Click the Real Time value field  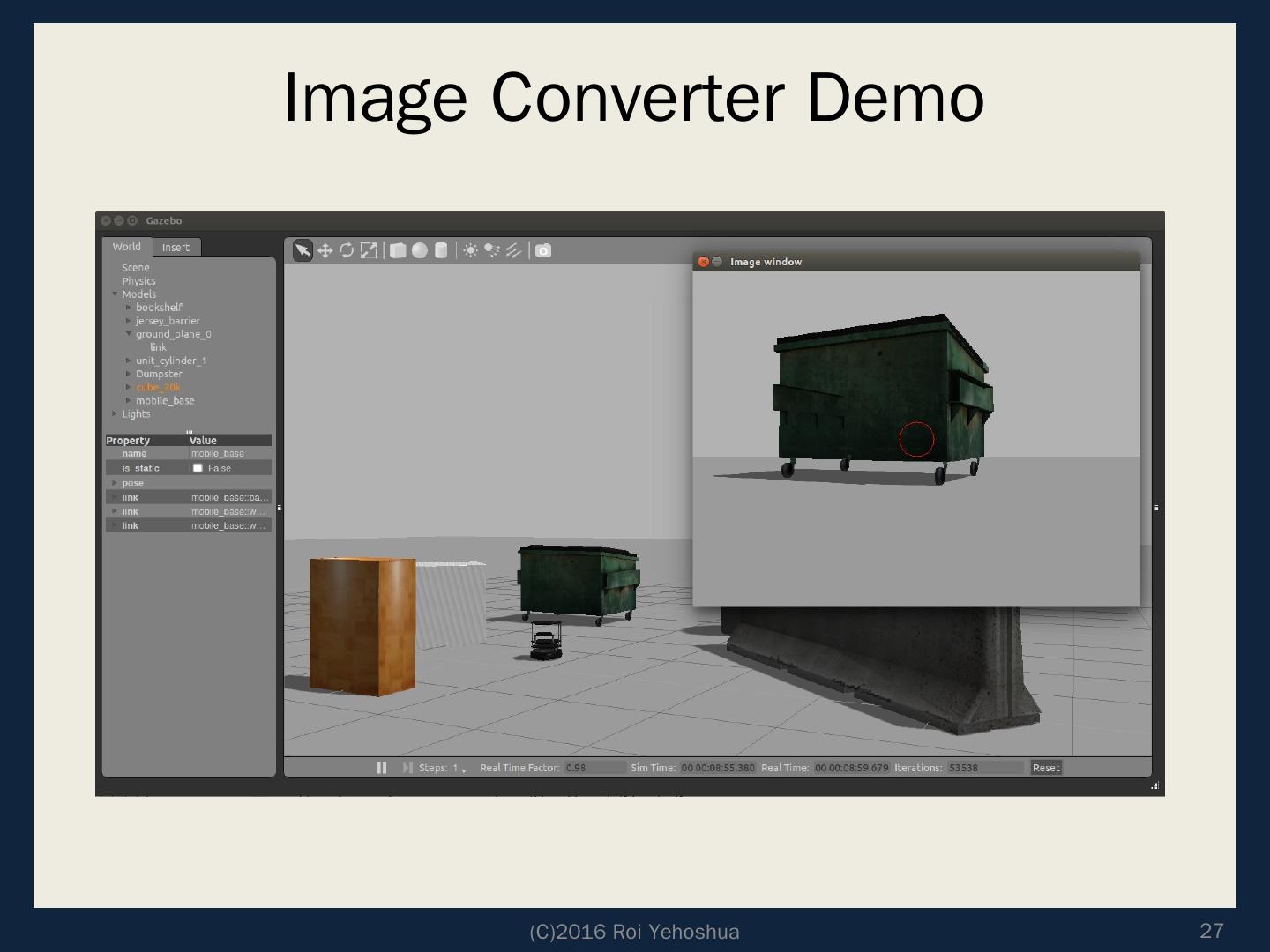pyautogui.click(x=852, y=768)
